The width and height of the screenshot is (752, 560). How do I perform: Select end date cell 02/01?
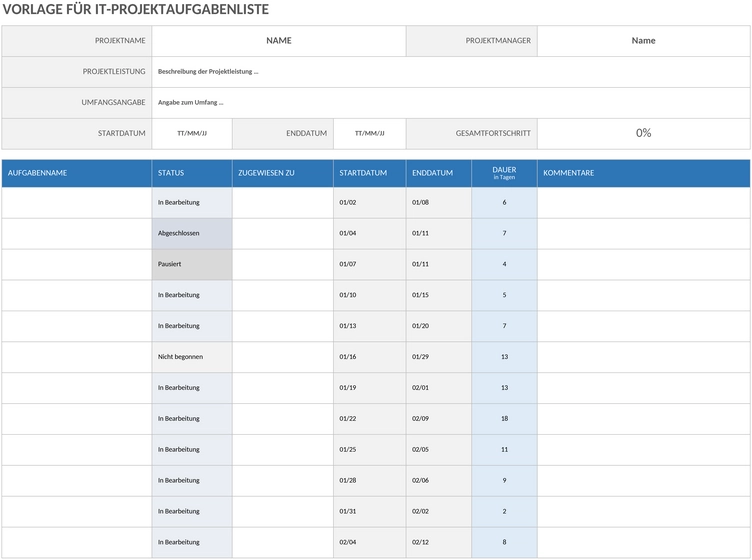tap(439, 388)
